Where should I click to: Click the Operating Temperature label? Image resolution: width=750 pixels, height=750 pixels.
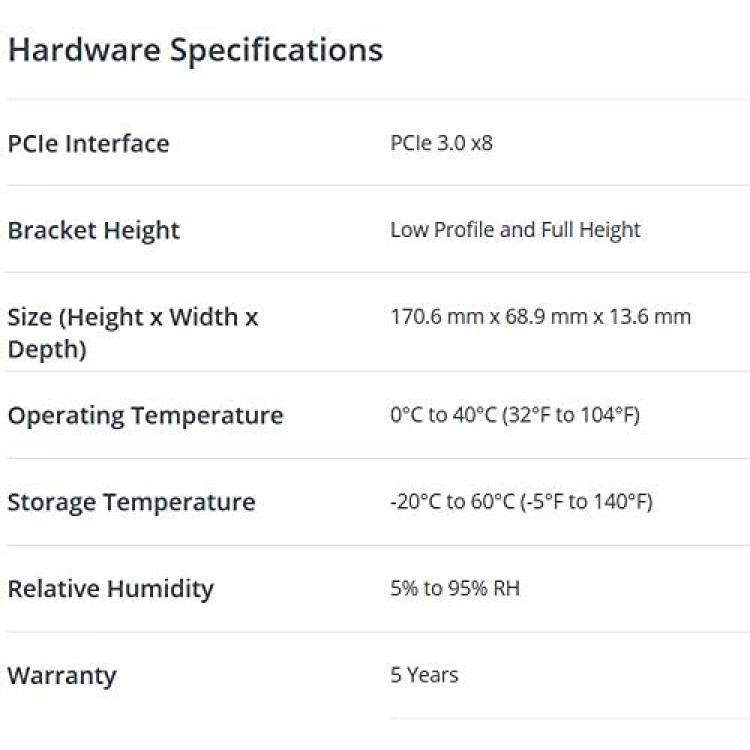point(145,415)
